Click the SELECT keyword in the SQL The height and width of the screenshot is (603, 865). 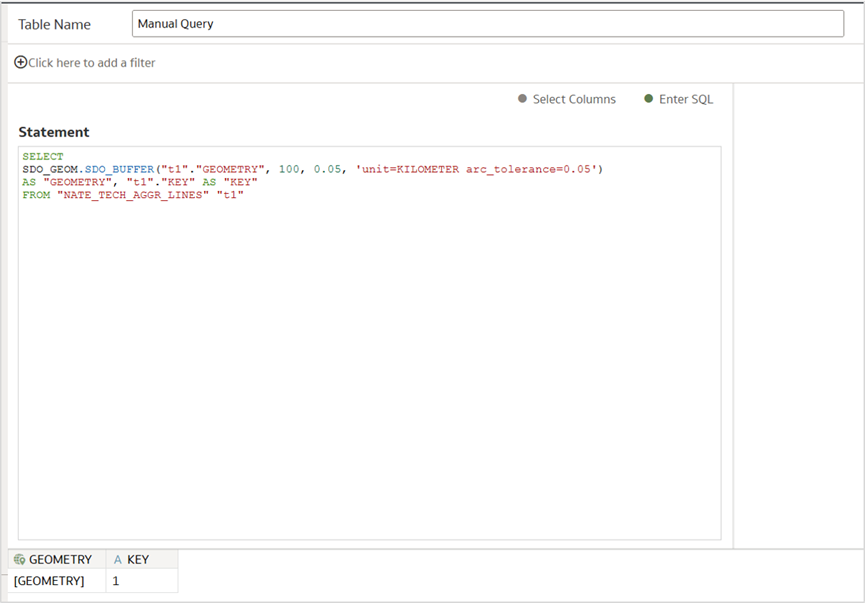coord(41,156)
